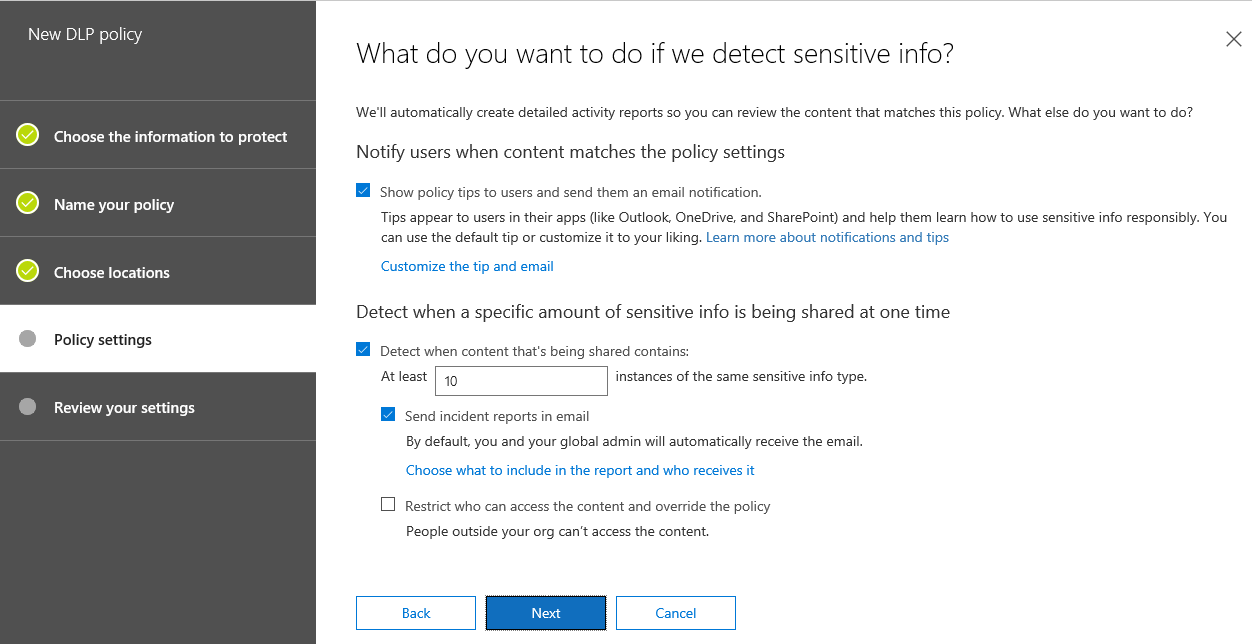Enable restrict access and override the policy
The width and height of the screenshot is (1252, 644).
[388, 504]
